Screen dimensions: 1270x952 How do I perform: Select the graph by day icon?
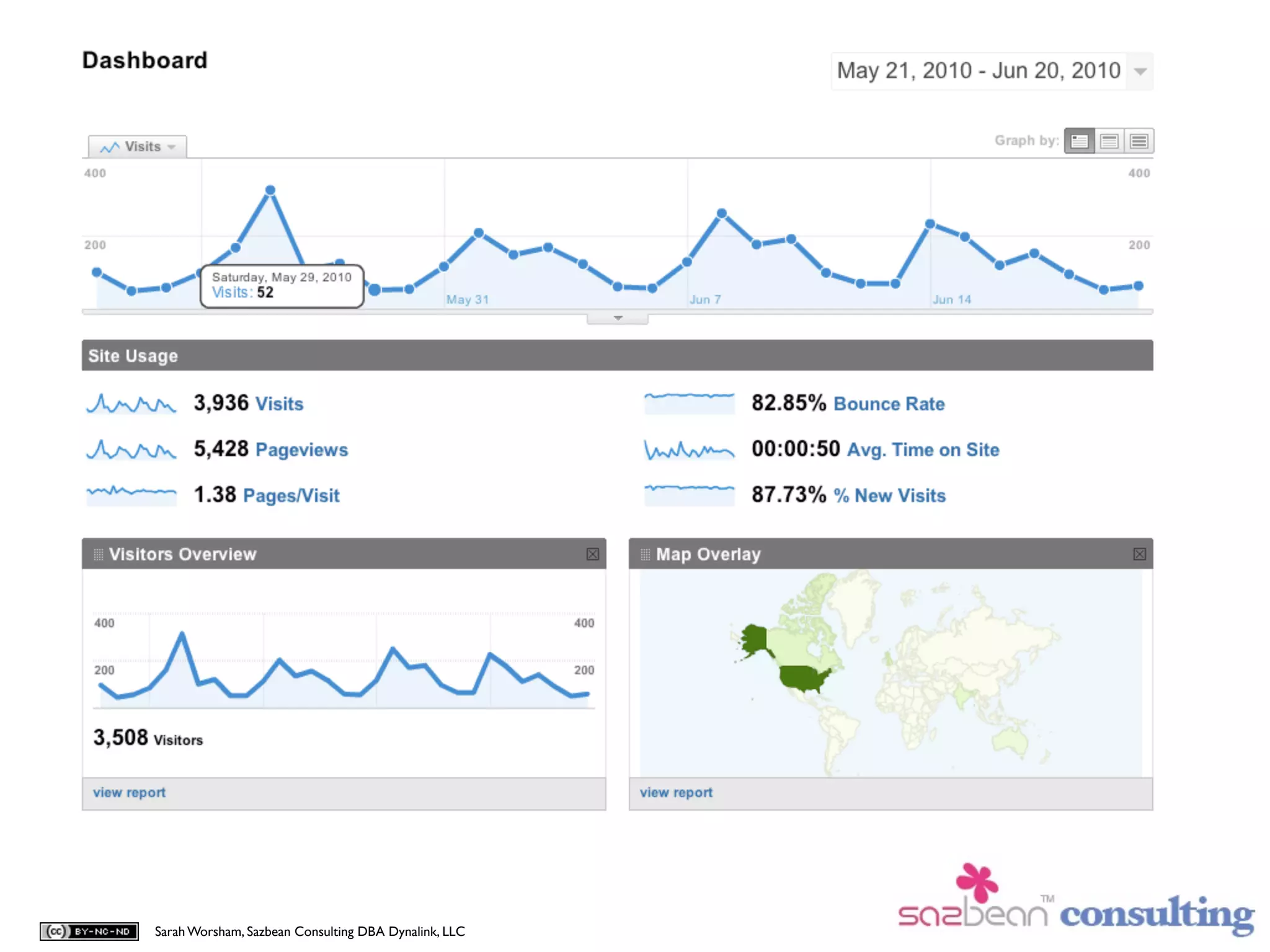pyautogui.click(x=1079, y=141)
